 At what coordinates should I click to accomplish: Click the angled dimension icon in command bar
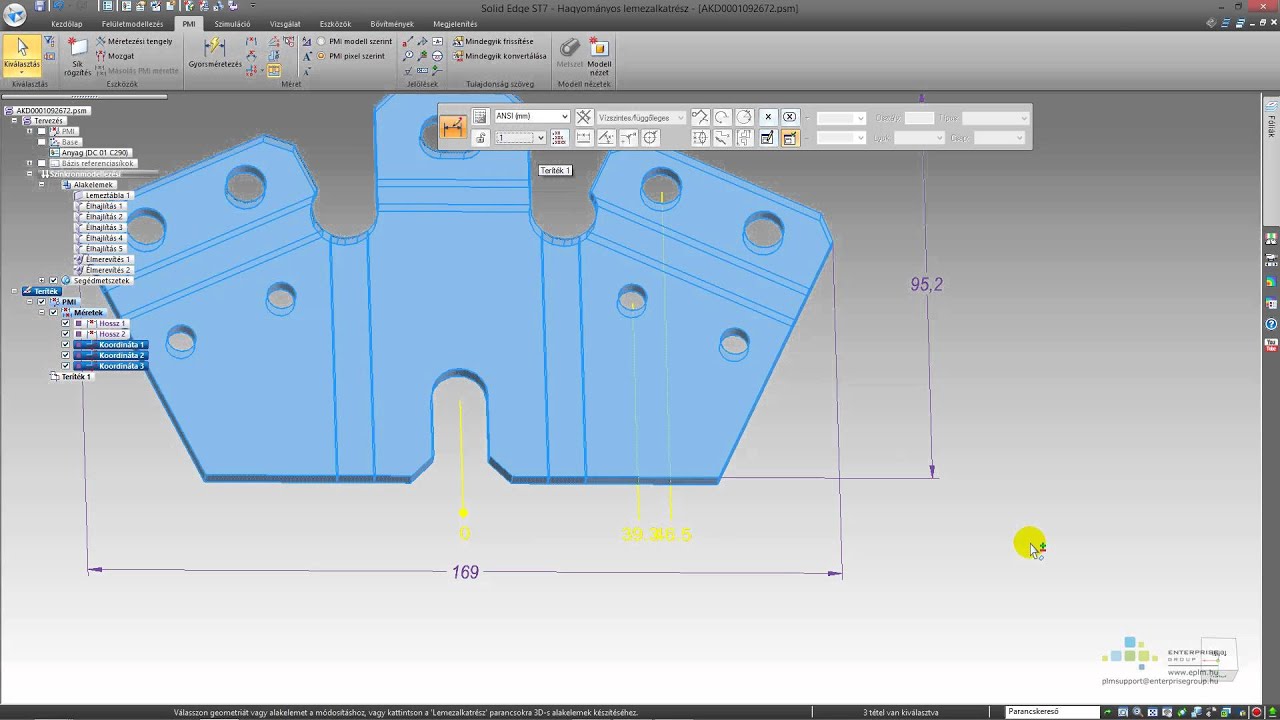point(605,138)
